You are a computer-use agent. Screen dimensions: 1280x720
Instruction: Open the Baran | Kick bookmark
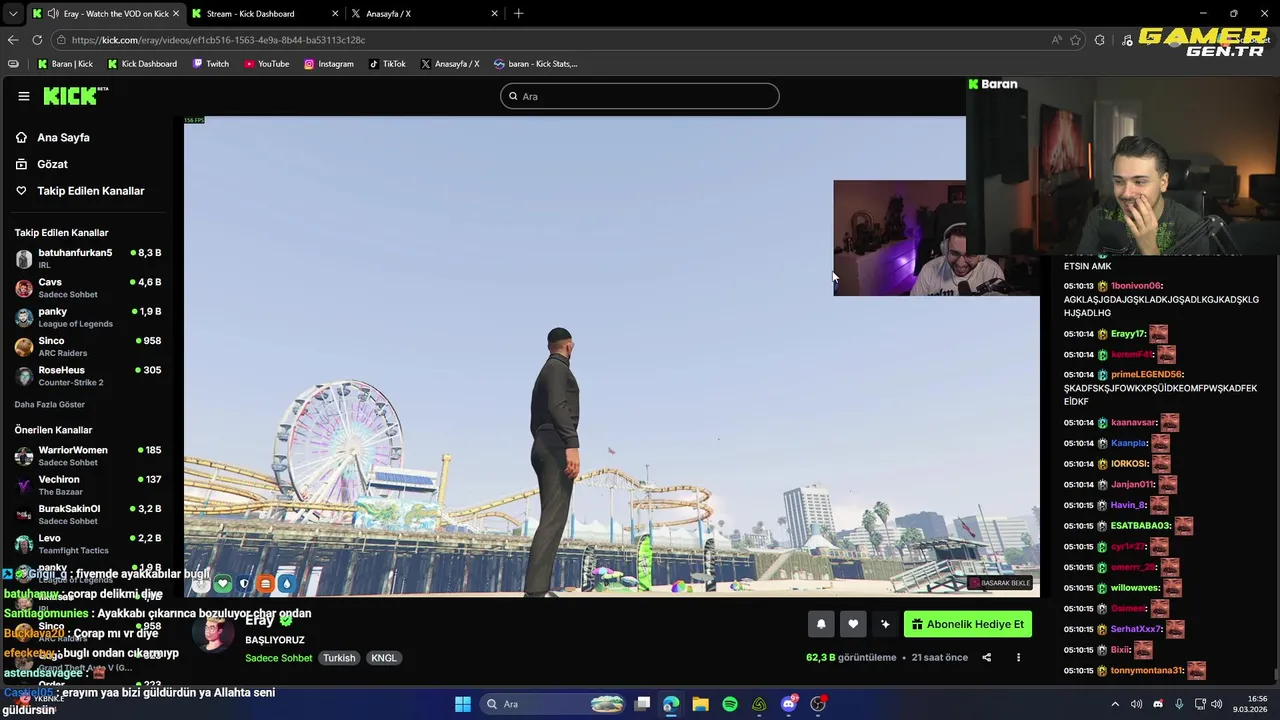[65, 64]
